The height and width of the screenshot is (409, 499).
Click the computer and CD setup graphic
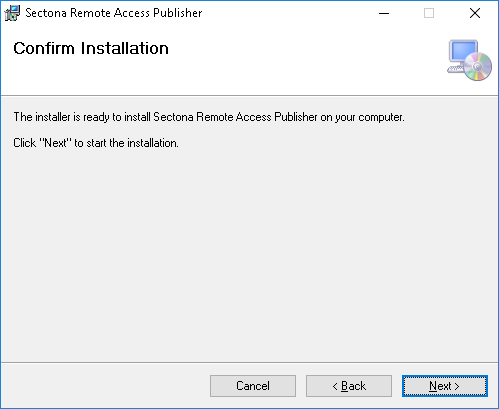tap(469, 60)
